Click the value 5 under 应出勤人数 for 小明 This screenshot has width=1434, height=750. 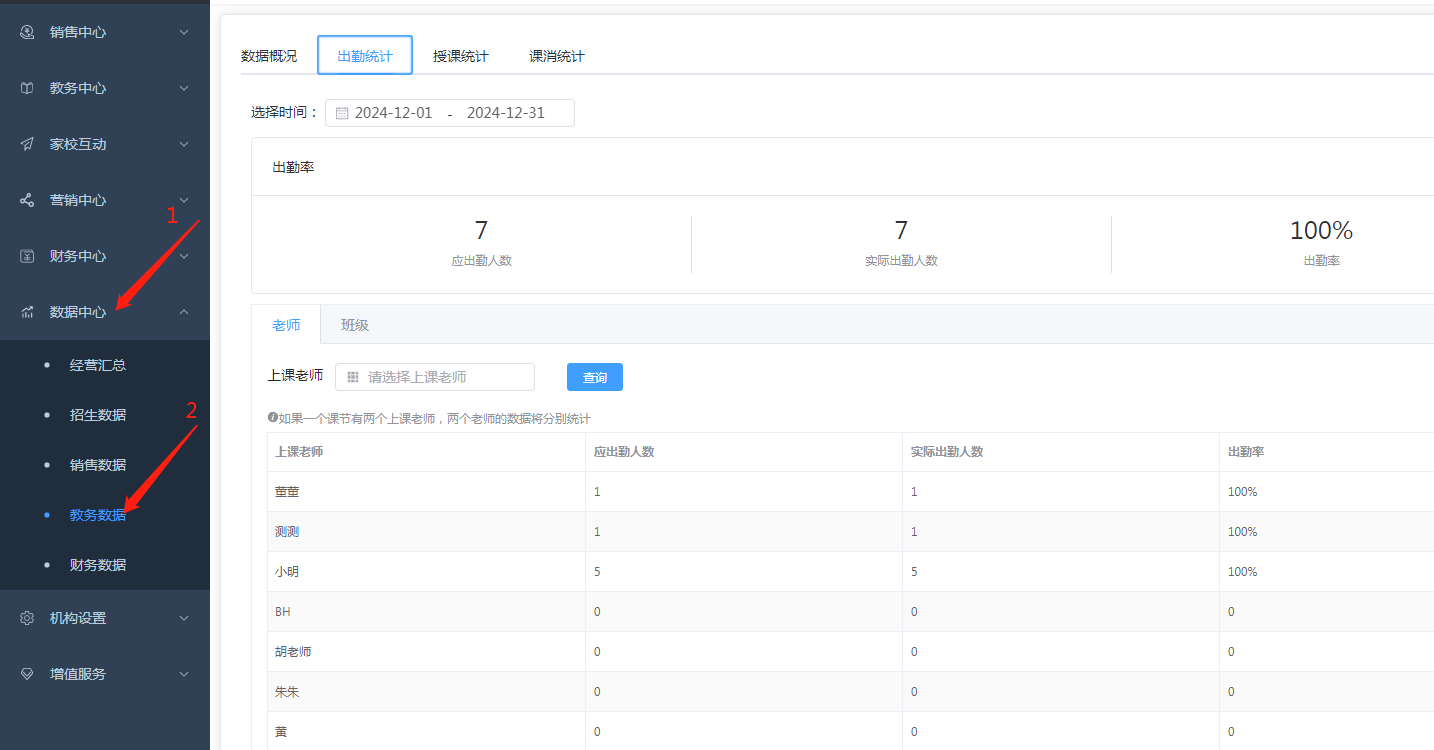[x=598, y=572]
